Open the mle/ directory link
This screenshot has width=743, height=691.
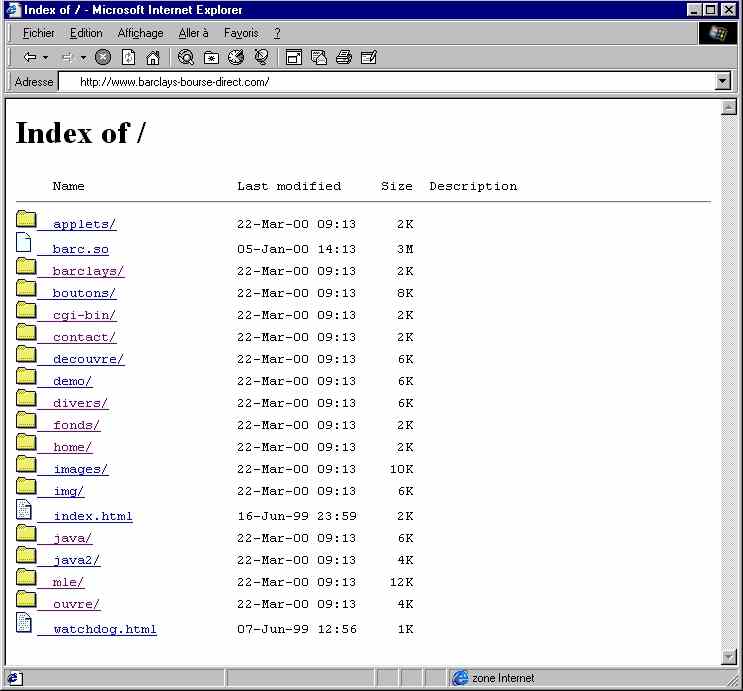click(68, 582)
